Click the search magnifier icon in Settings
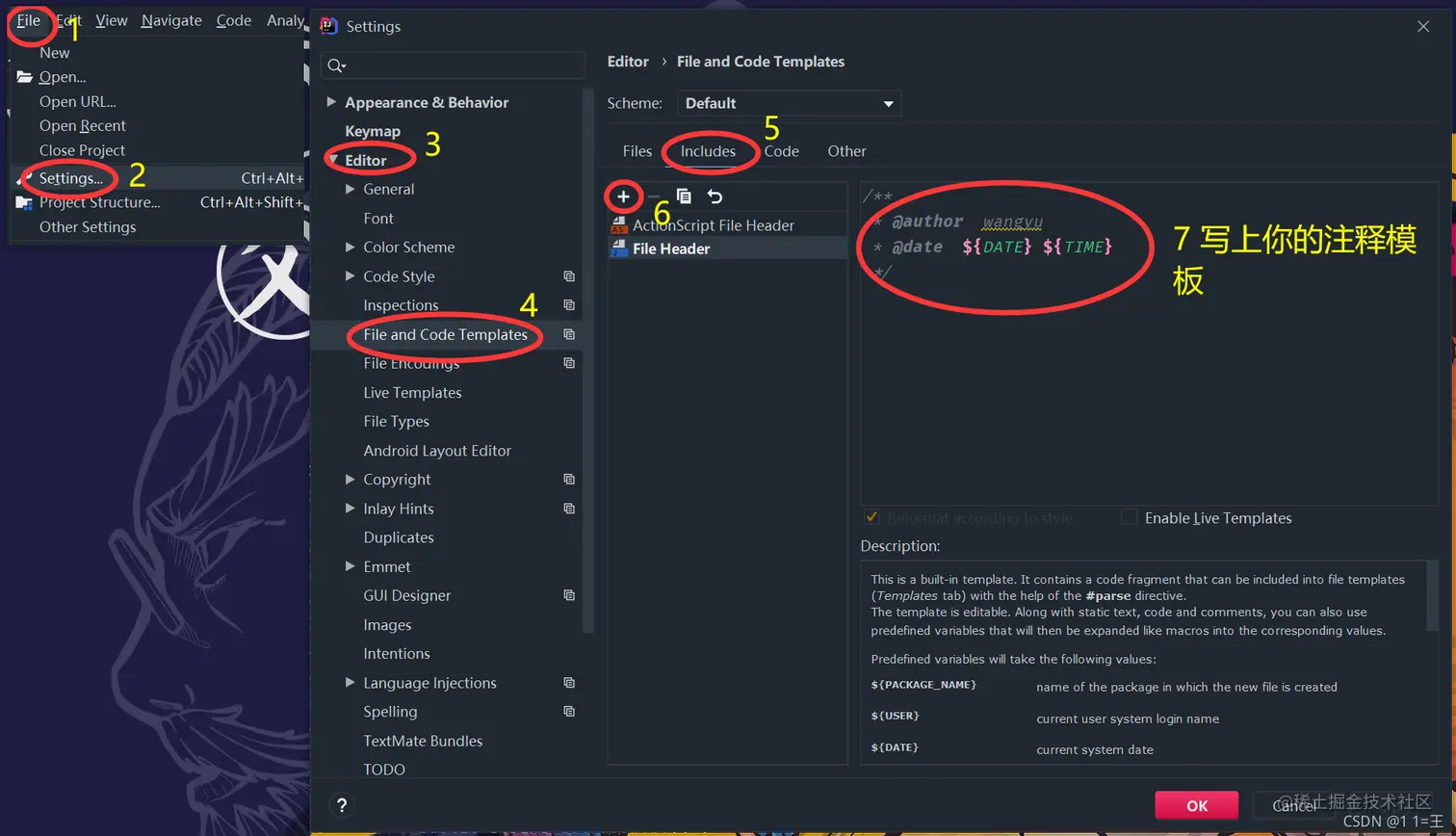This screenshot has width=1456, height=836. click(x=335, y=65)
